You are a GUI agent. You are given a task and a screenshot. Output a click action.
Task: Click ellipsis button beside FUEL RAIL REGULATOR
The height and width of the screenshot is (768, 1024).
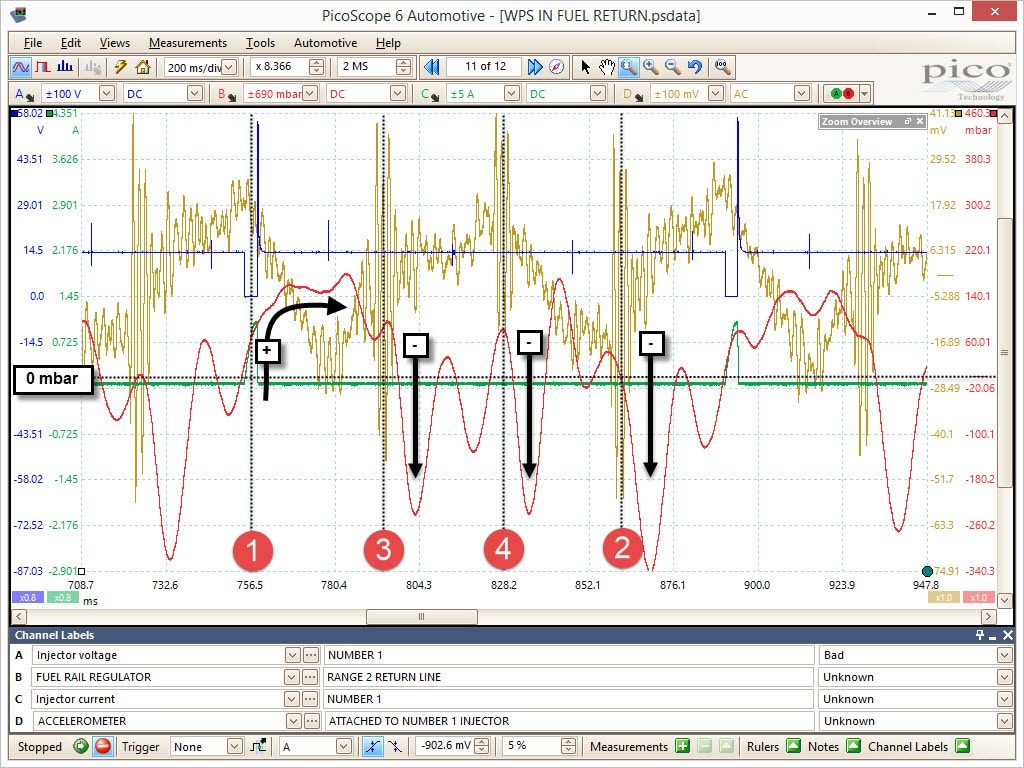tap(312, 677)
